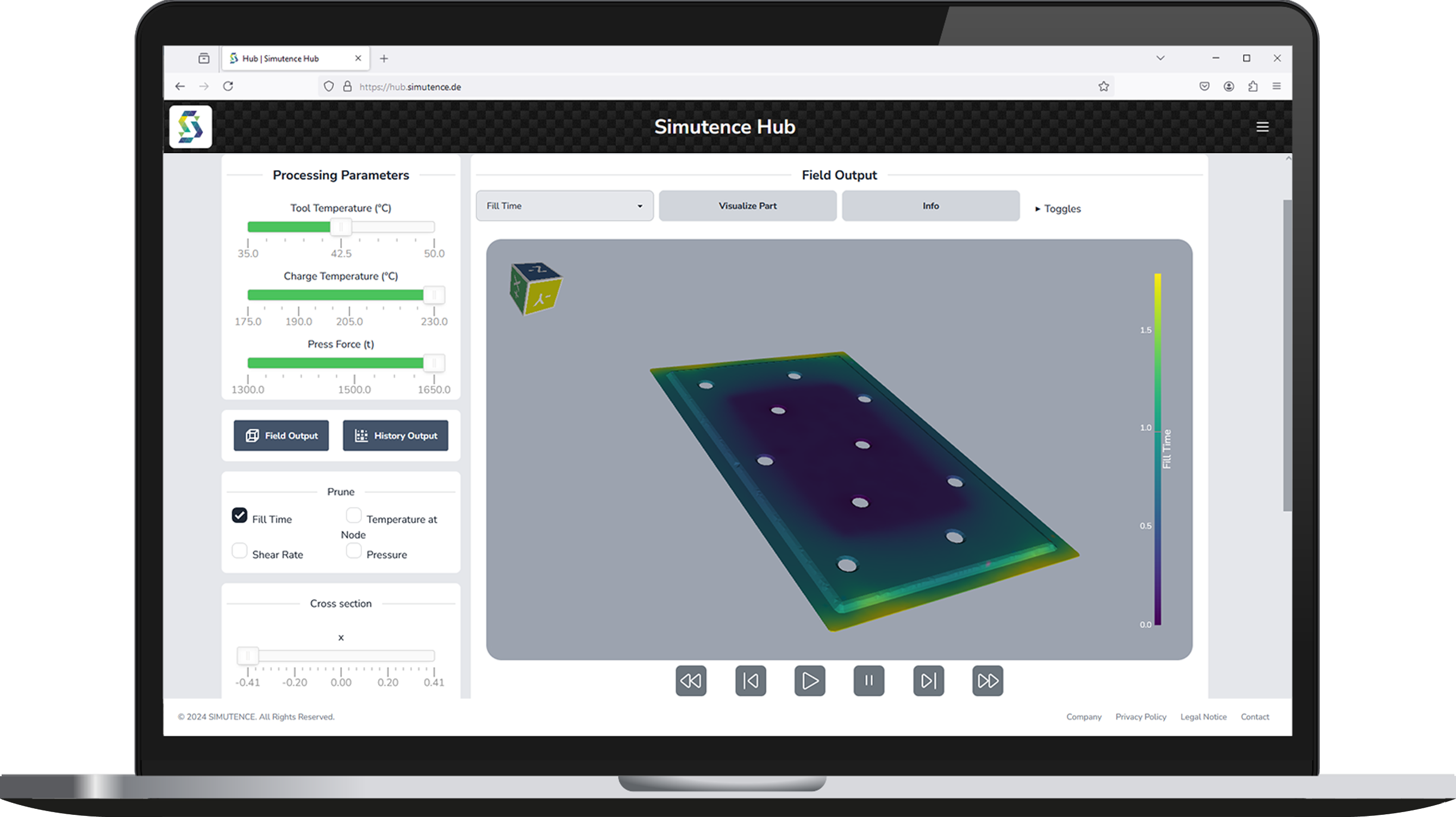
Task: Click the Tool Temperature slider handle
Action: (341, 227)
